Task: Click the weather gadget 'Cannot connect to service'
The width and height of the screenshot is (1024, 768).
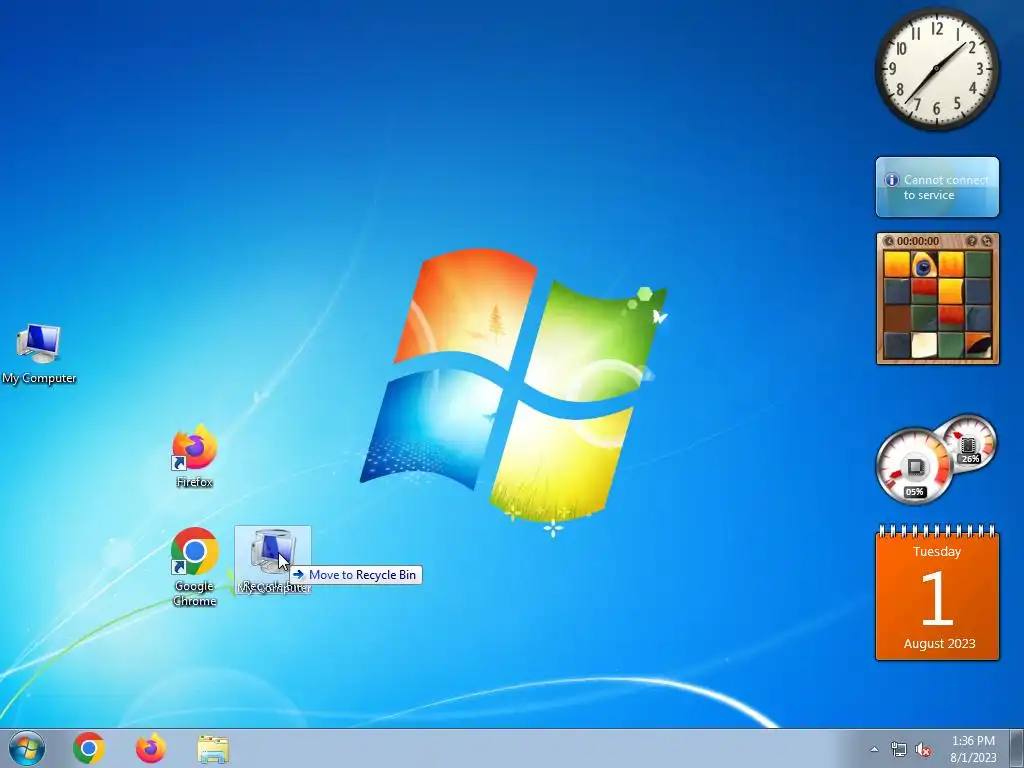Action: (x=937, y=187)
